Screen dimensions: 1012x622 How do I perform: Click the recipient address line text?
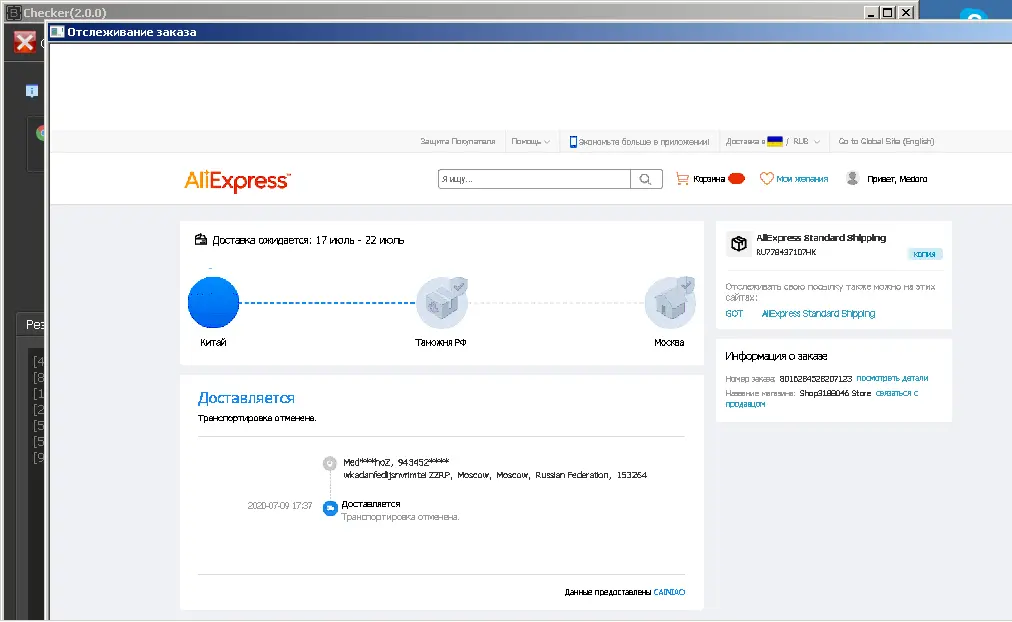pos(495,475)
